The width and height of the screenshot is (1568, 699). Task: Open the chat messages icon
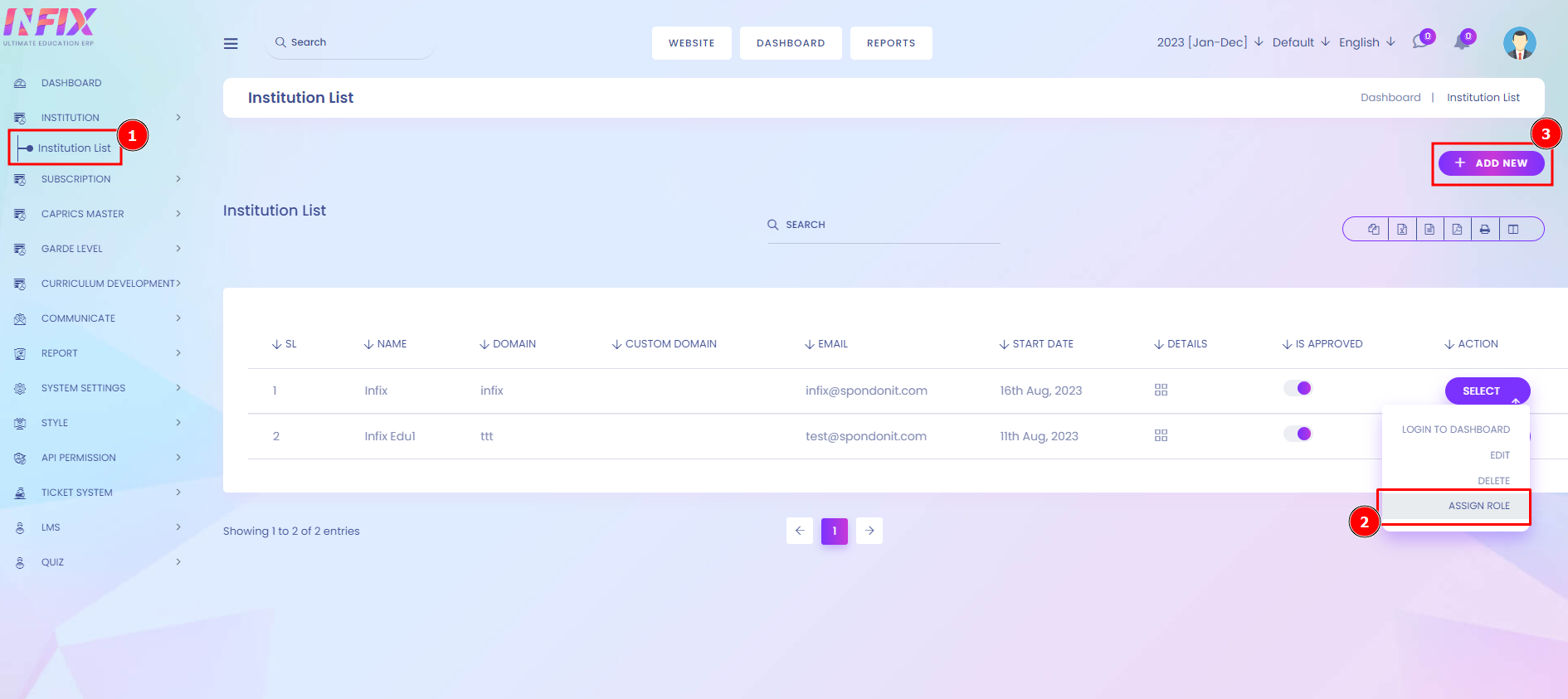tap(1421, 41)
